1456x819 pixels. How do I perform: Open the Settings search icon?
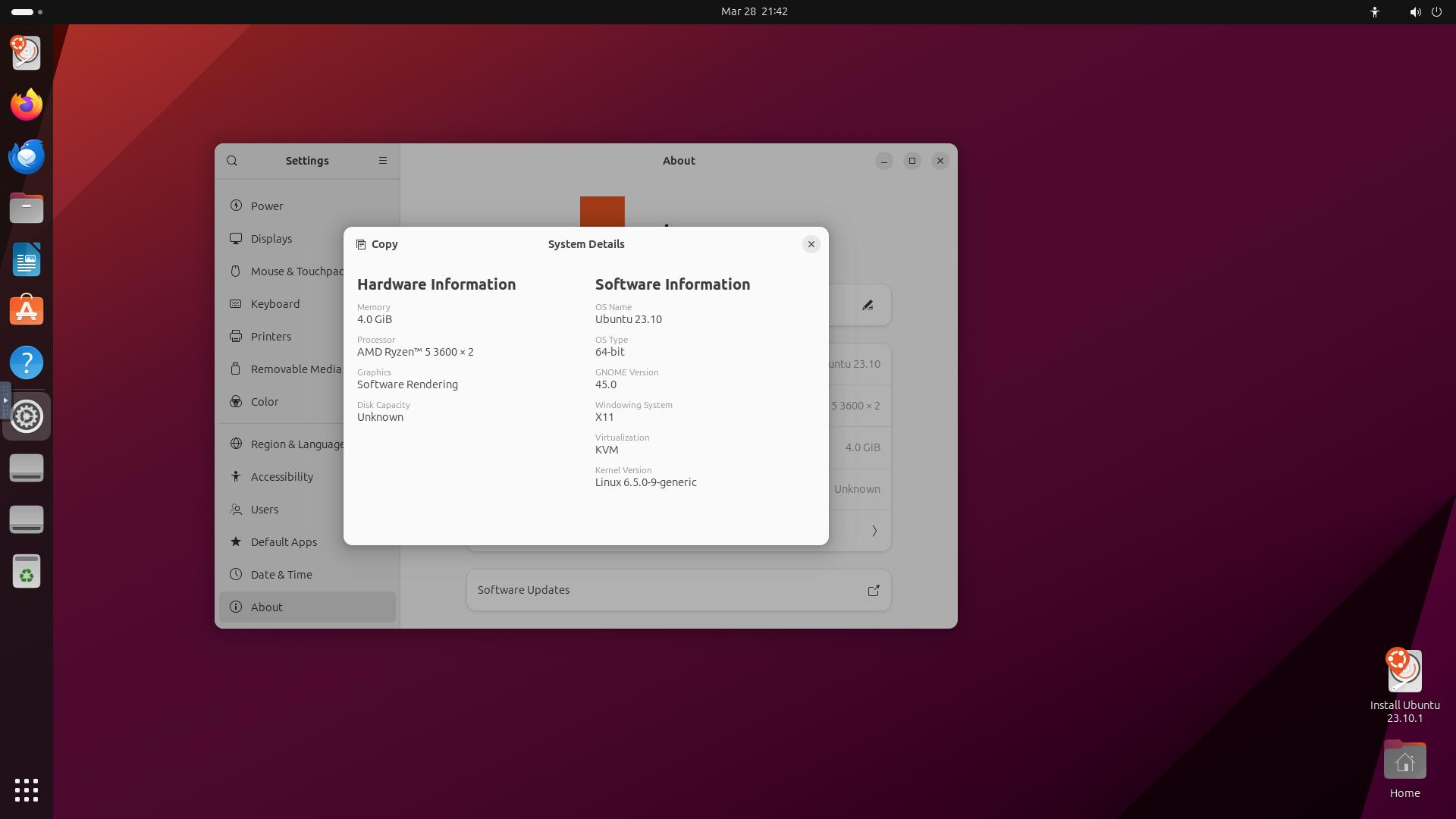[x=232, y=161]
